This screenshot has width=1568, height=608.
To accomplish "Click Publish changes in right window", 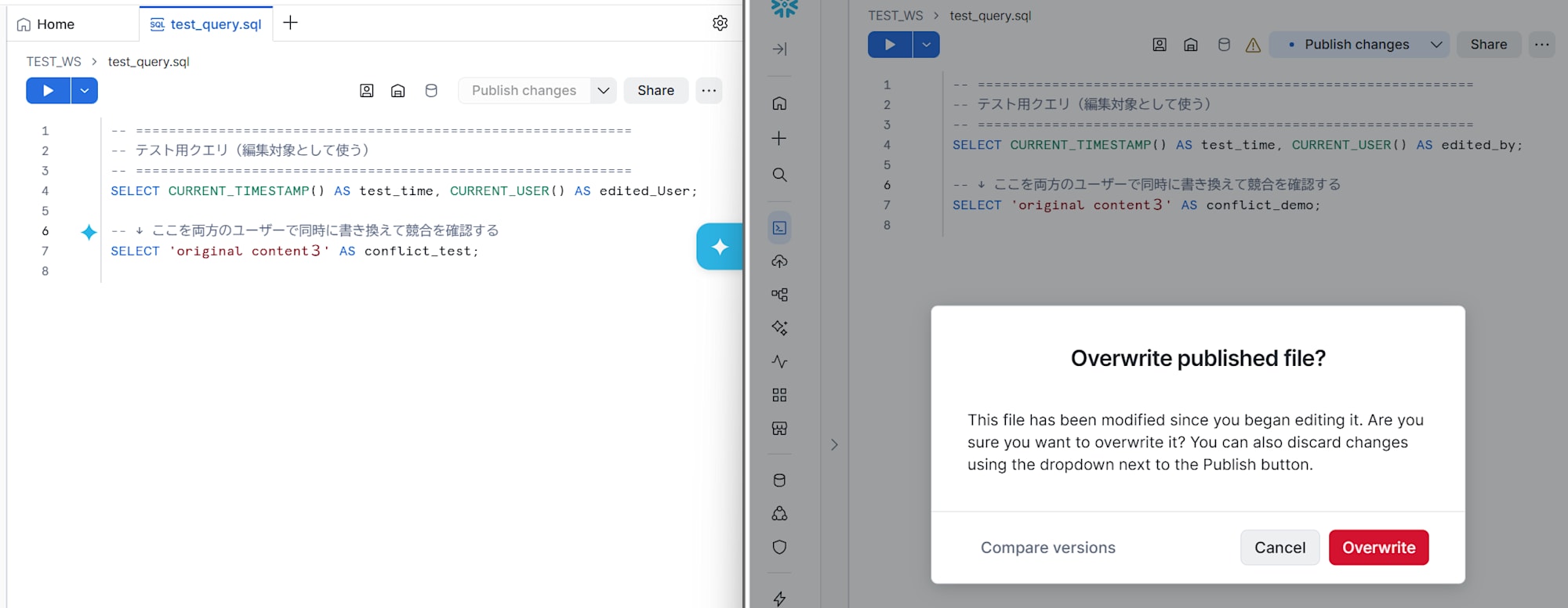I will pos(1356,45).
